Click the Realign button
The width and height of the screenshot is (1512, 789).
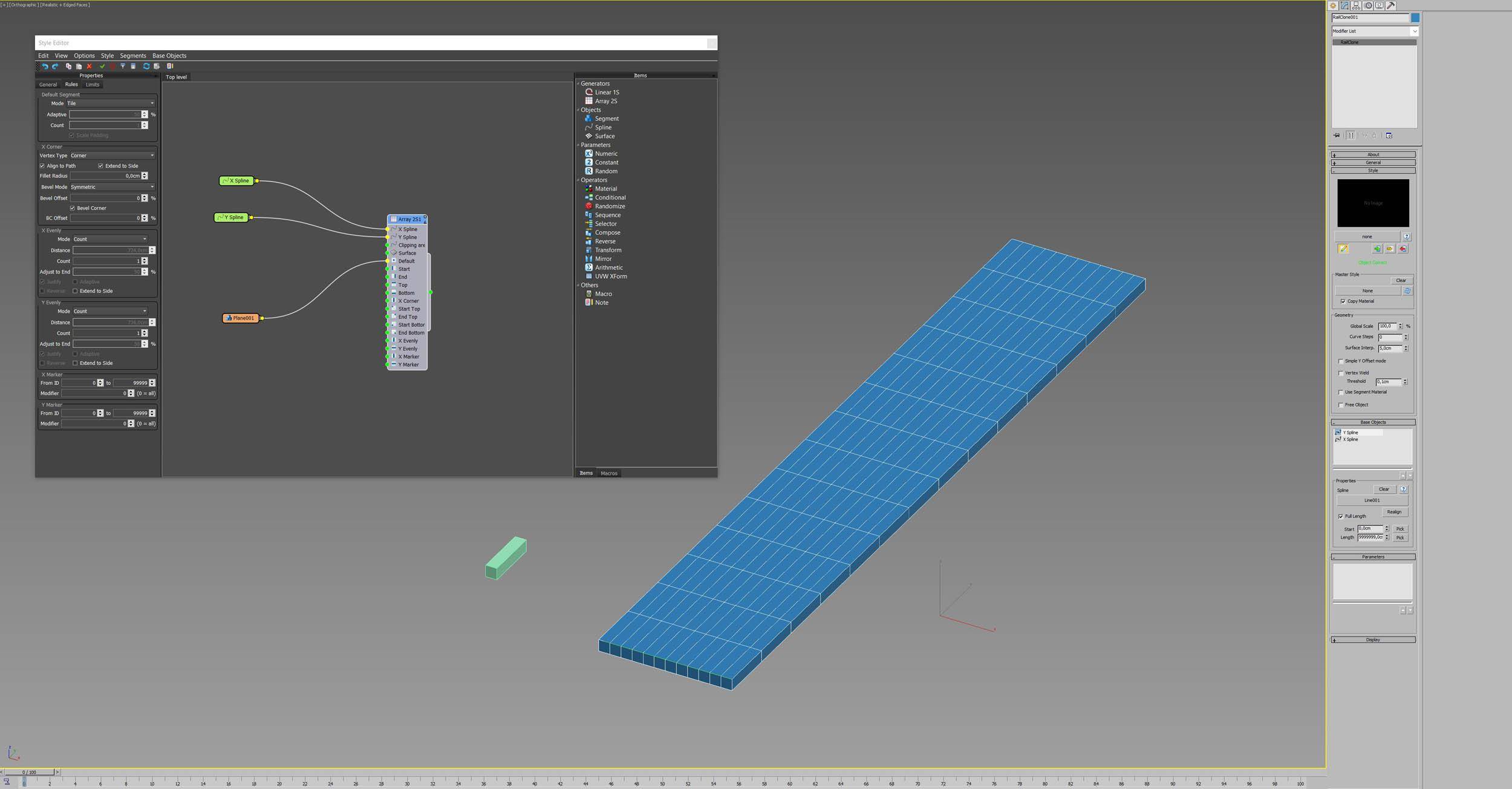pos(1394,512)
